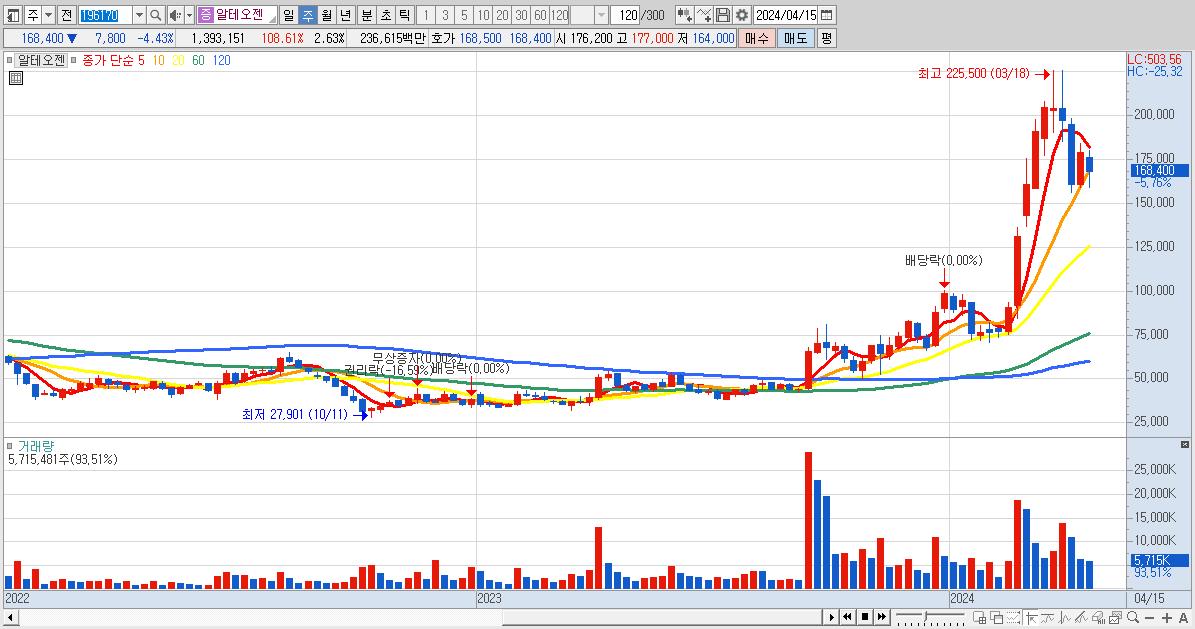Click the MA 60 green period label
Image resolution: width=1195 pixels, height=629 pixels.
[198, 60]
